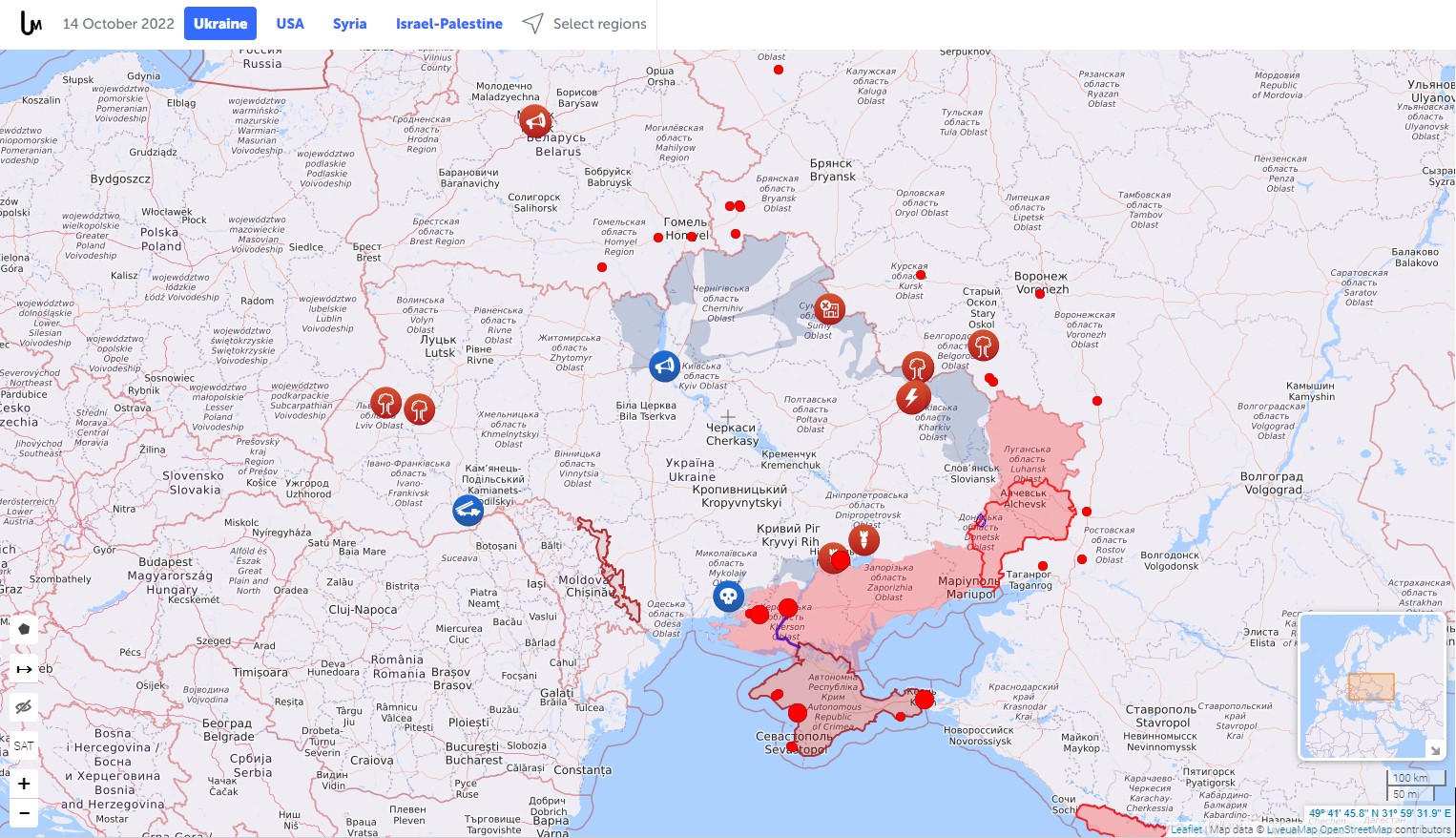Open the OpenStreetMap attribution link
1456x838 pixels.
(x=1332, y=829)
